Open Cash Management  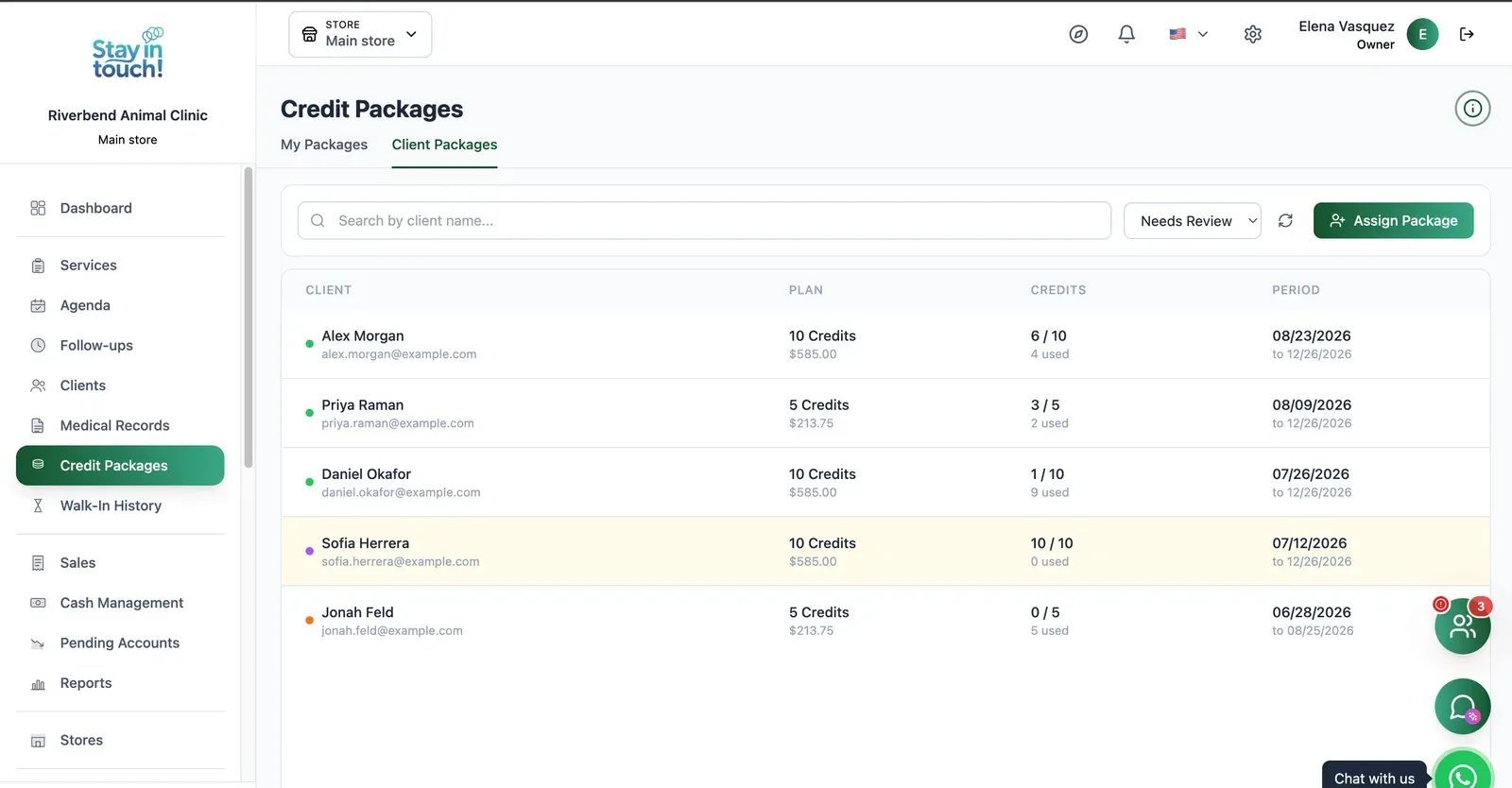tap(121, 603)
